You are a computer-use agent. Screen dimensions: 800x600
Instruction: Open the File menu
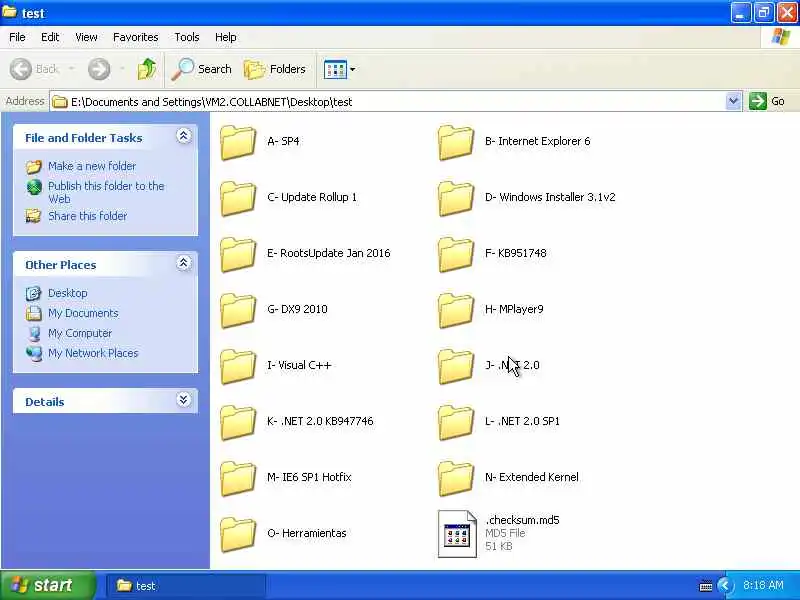17,37
